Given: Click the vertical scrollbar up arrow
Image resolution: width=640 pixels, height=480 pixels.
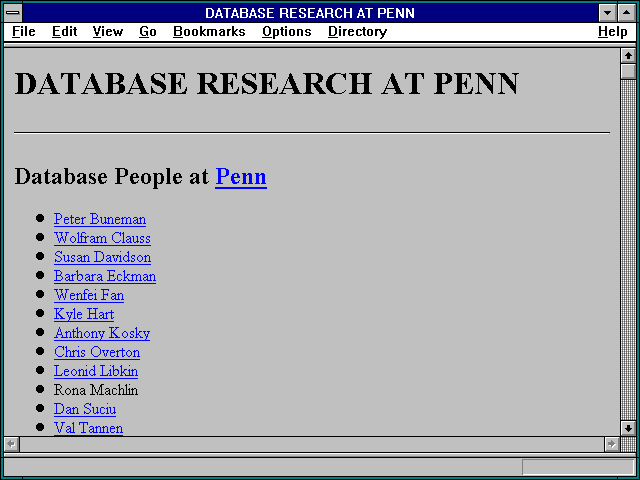Looking at the screenshot, I should point(628,56).
